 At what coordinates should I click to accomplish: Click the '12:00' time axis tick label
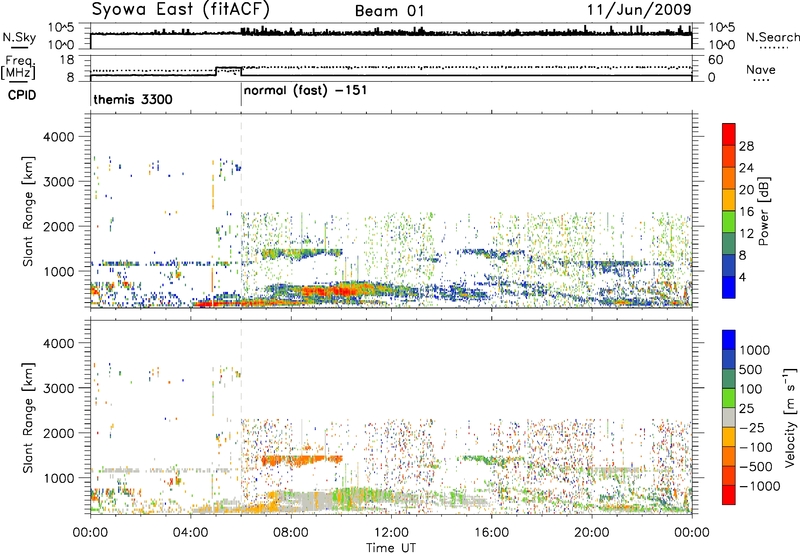coord(391,533)
